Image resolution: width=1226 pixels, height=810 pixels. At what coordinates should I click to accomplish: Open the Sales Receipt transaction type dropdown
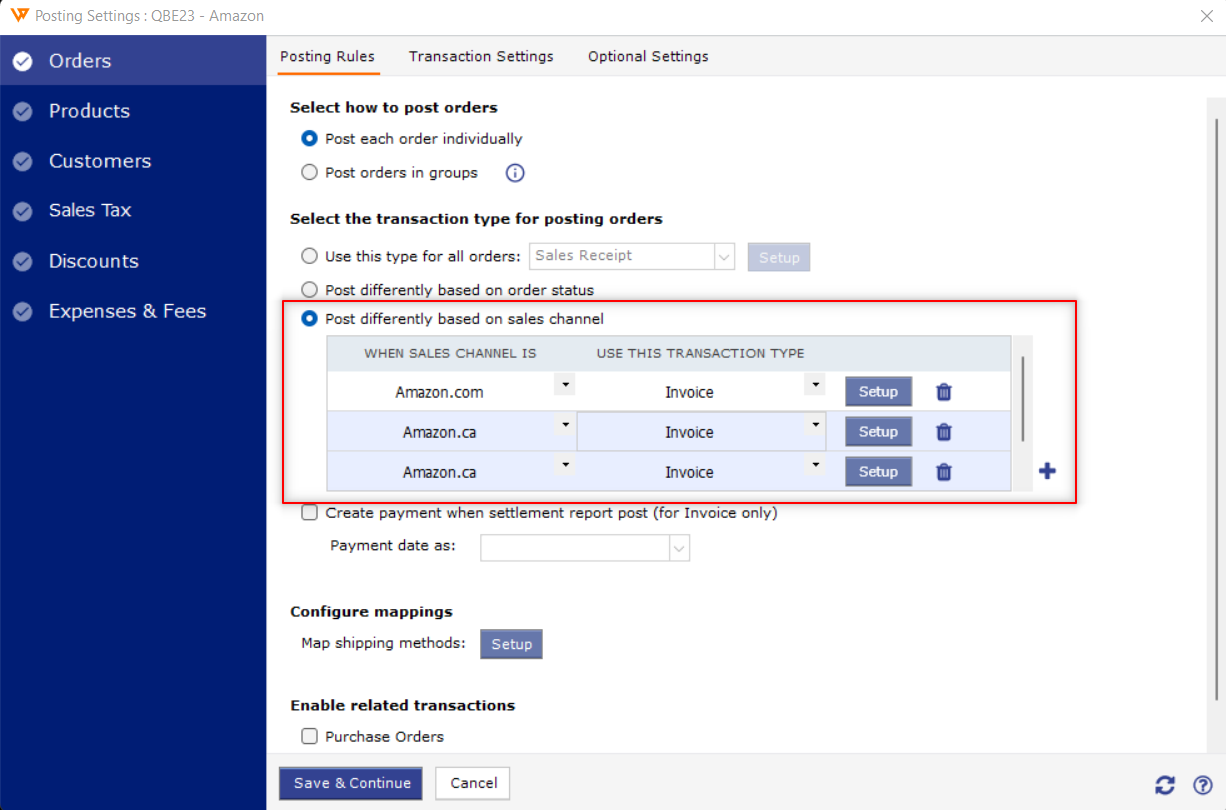(x=725, y=257)
